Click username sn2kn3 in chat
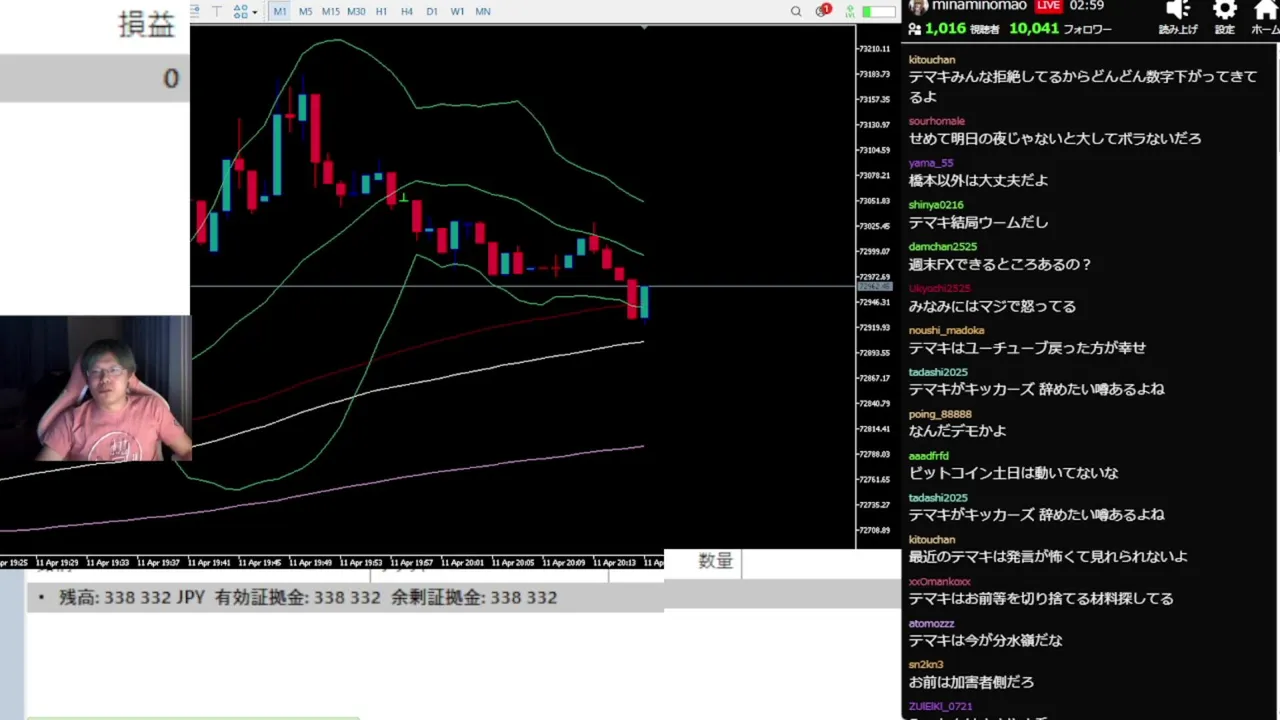 pyautogui.click(x=925, y=665)
